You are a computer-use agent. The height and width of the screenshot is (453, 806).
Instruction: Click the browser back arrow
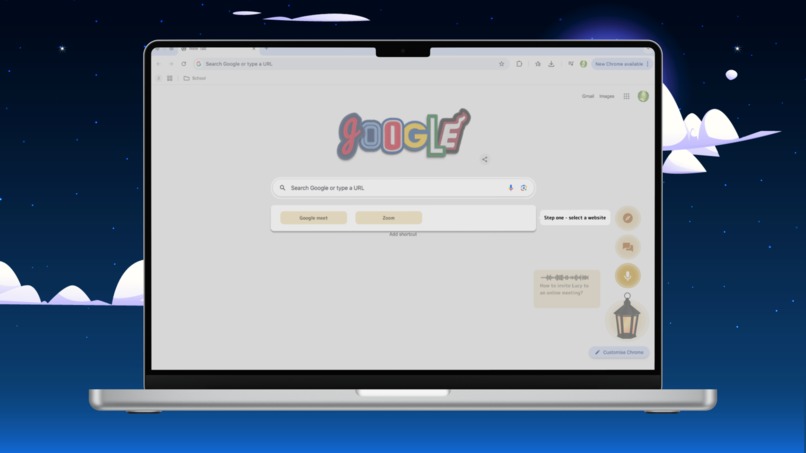point(158,64)
